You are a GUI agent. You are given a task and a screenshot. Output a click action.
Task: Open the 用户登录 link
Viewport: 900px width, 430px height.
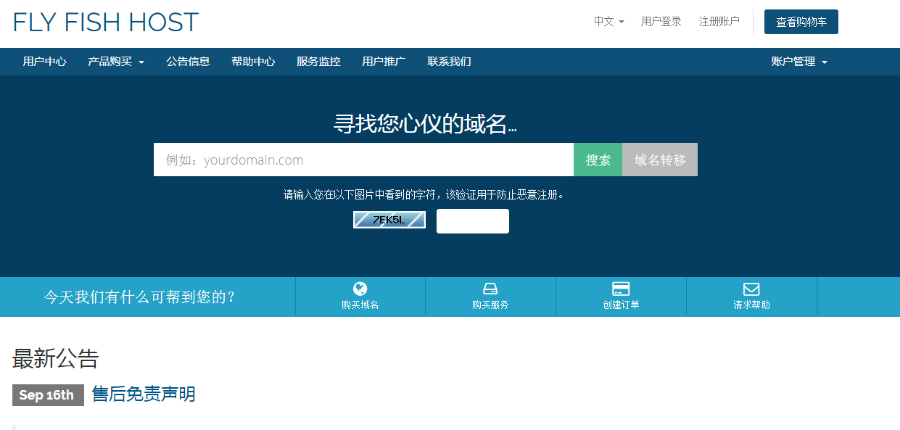[x=661, y=21]
